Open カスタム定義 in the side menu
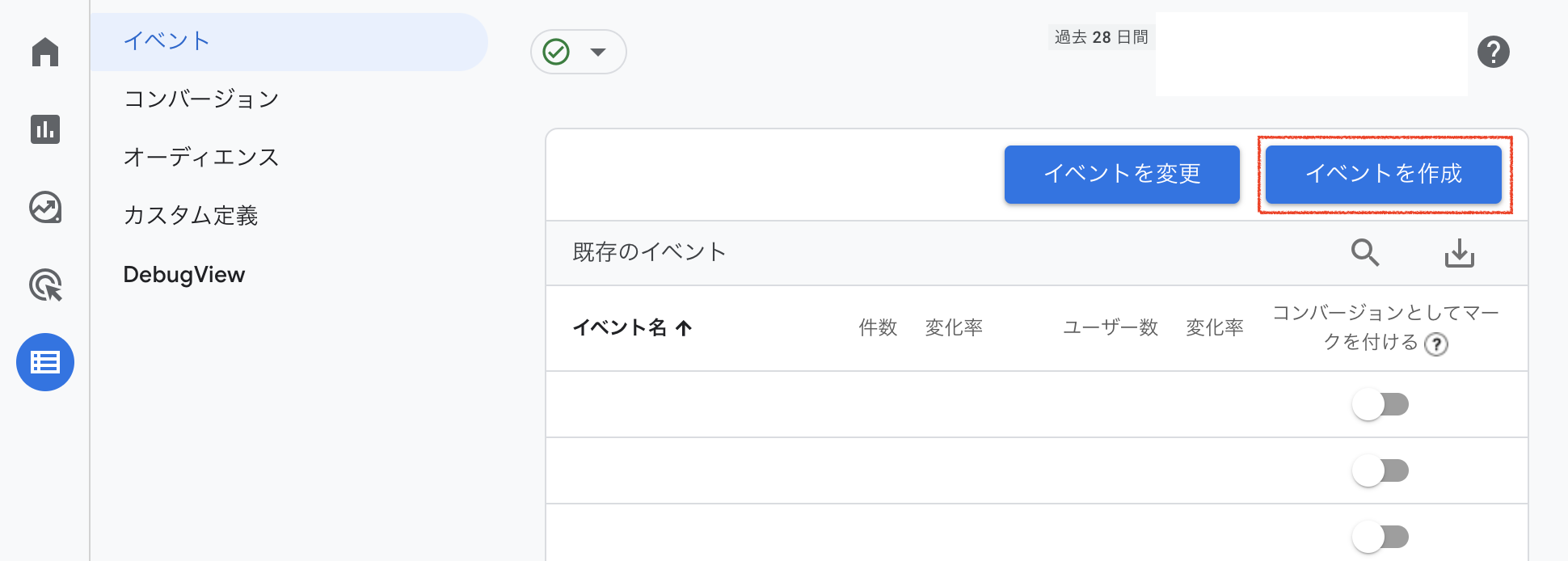Image resolution: width=1568 pixels, height=561 pixels. [x=191, y=215]
